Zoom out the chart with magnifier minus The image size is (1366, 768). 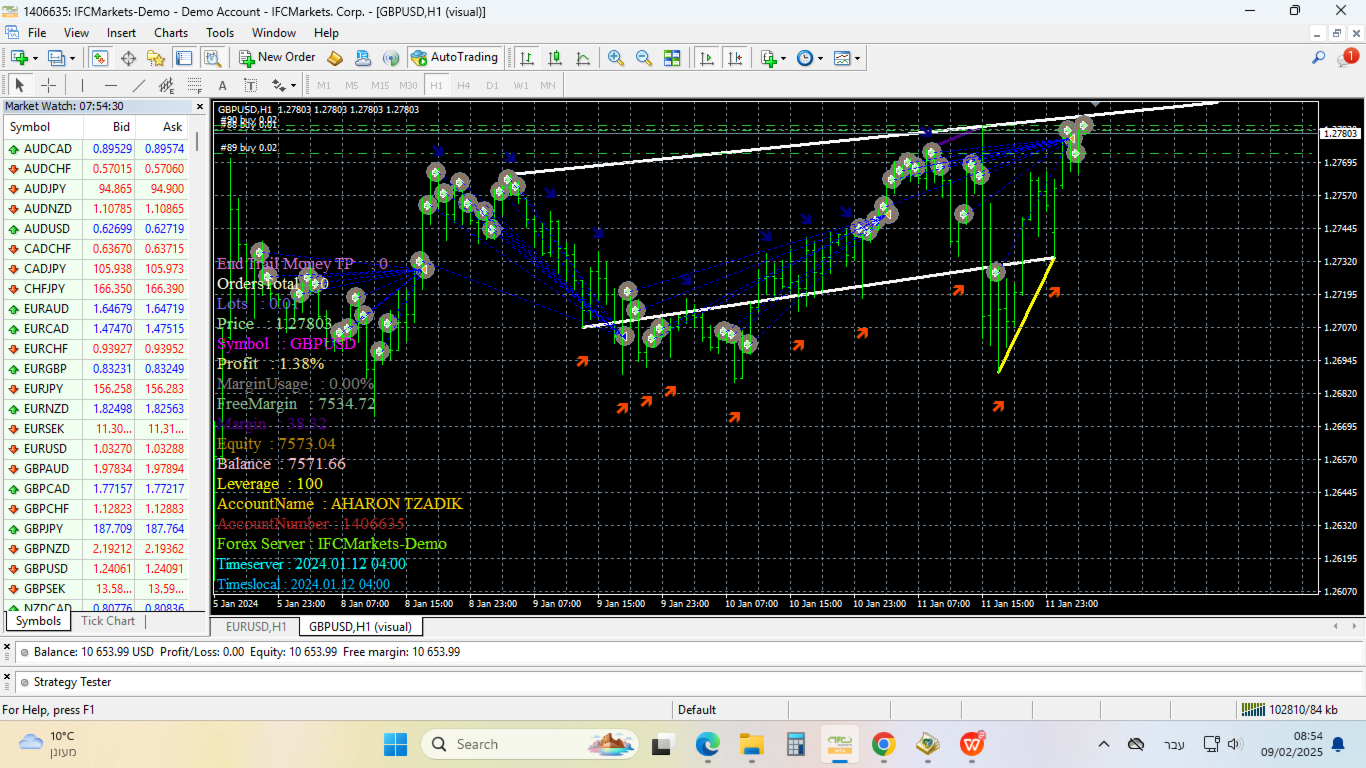coord(644,58)
